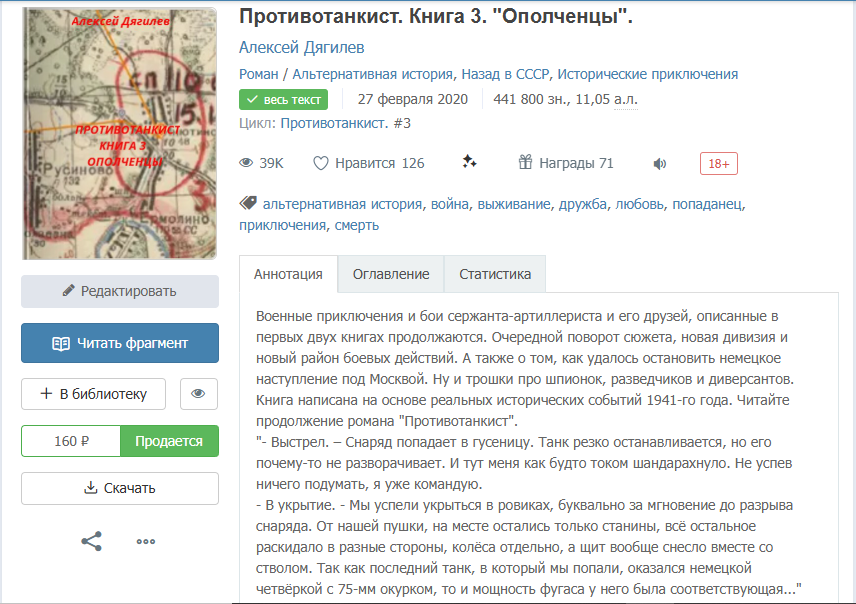
Task: Open the tag война
Action: tap(450, 204)
